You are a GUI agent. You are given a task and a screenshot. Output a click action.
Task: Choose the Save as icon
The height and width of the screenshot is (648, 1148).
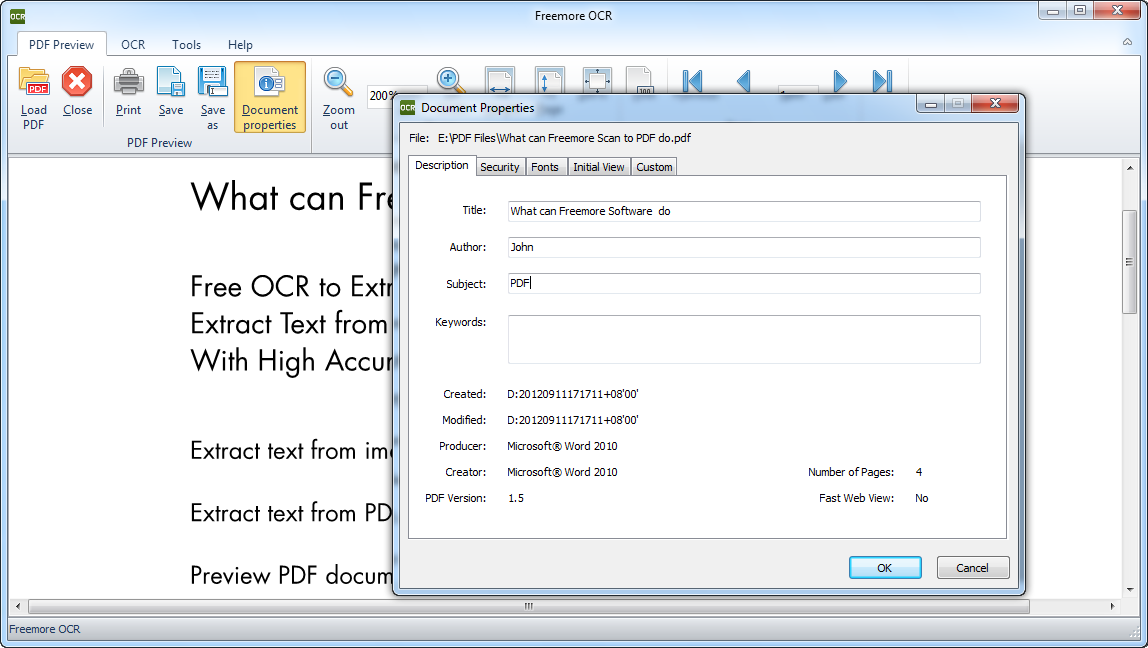pos(212,81)
